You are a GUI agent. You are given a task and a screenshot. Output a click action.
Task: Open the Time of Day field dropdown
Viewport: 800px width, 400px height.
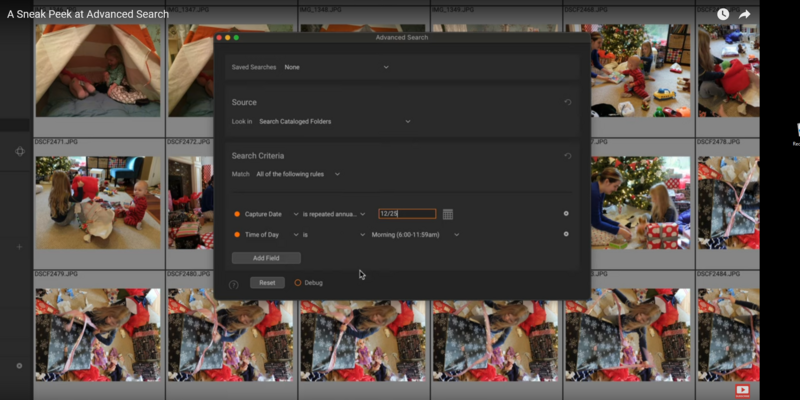click(271, 235)
